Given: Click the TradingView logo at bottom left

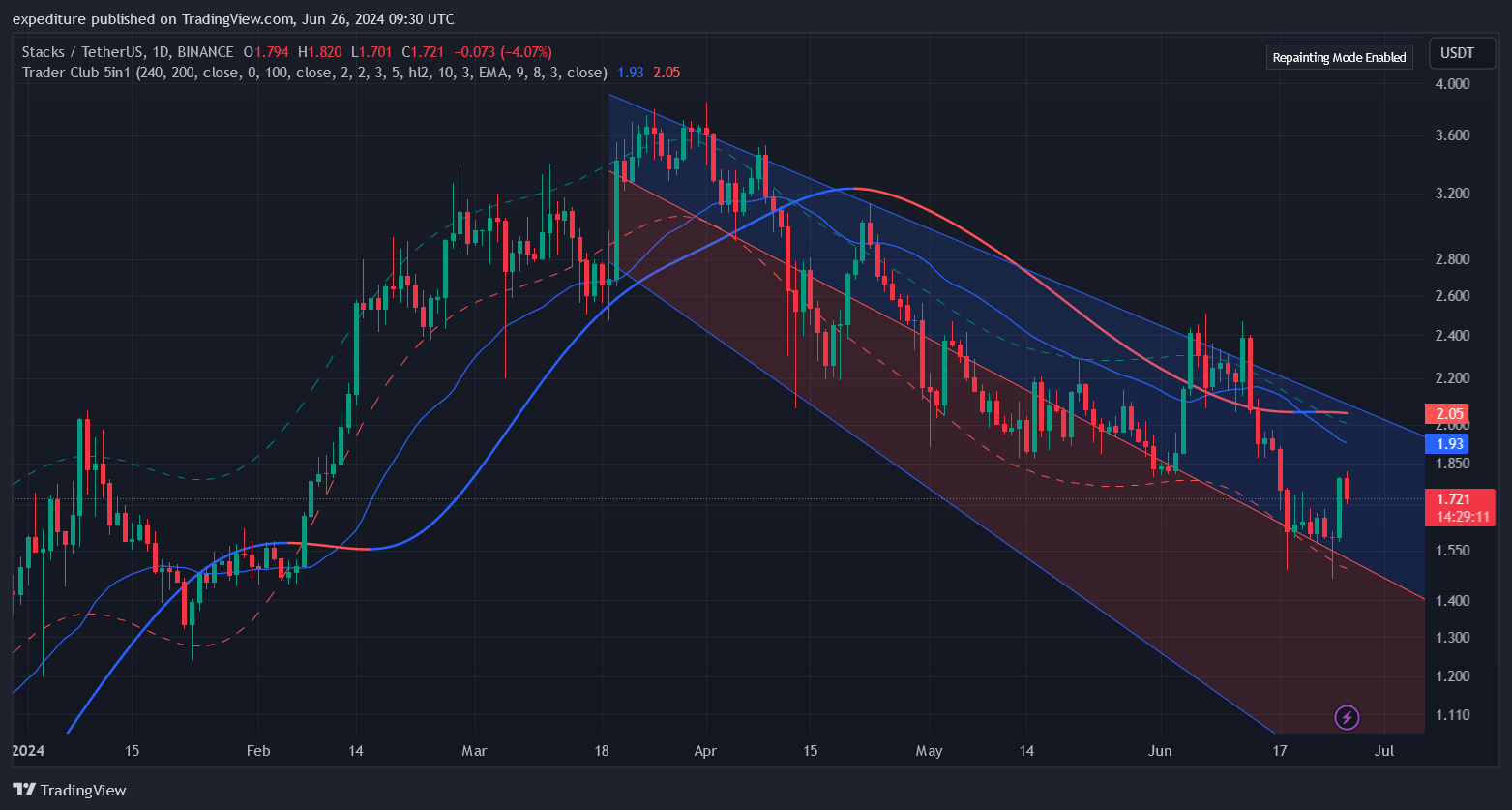Looking at the screenshot, I should (x=70, y=790).
